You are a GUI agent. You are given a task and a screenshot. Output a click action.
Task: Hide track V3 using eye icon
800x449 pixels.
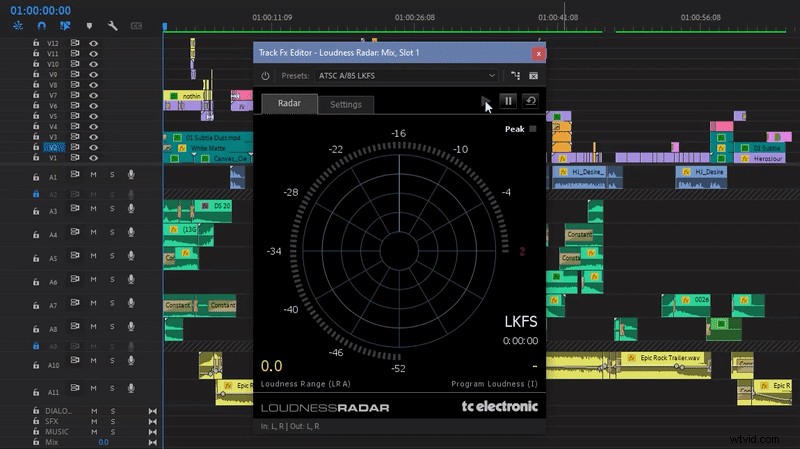tap(93, 137)
